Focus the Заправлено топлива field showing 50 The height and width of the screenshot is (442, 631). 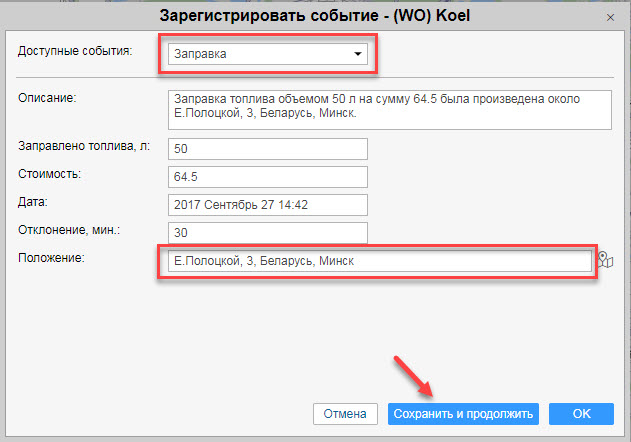[268, 149]
